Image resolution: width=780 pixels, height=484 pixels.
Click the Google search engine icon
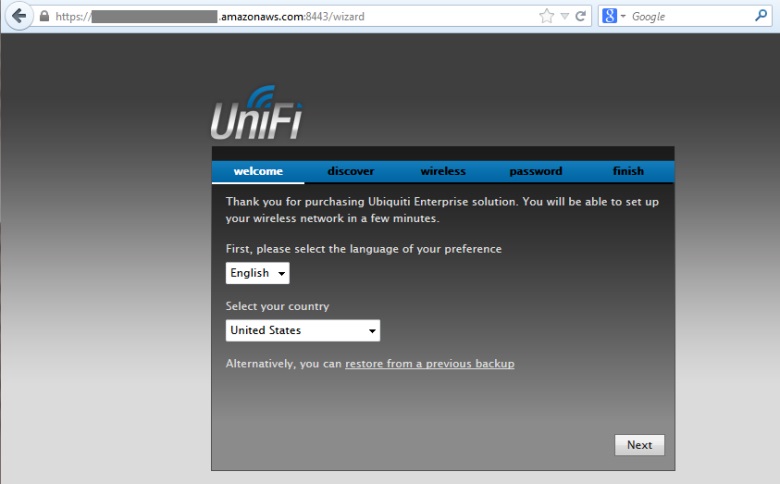tap(609, 16)
